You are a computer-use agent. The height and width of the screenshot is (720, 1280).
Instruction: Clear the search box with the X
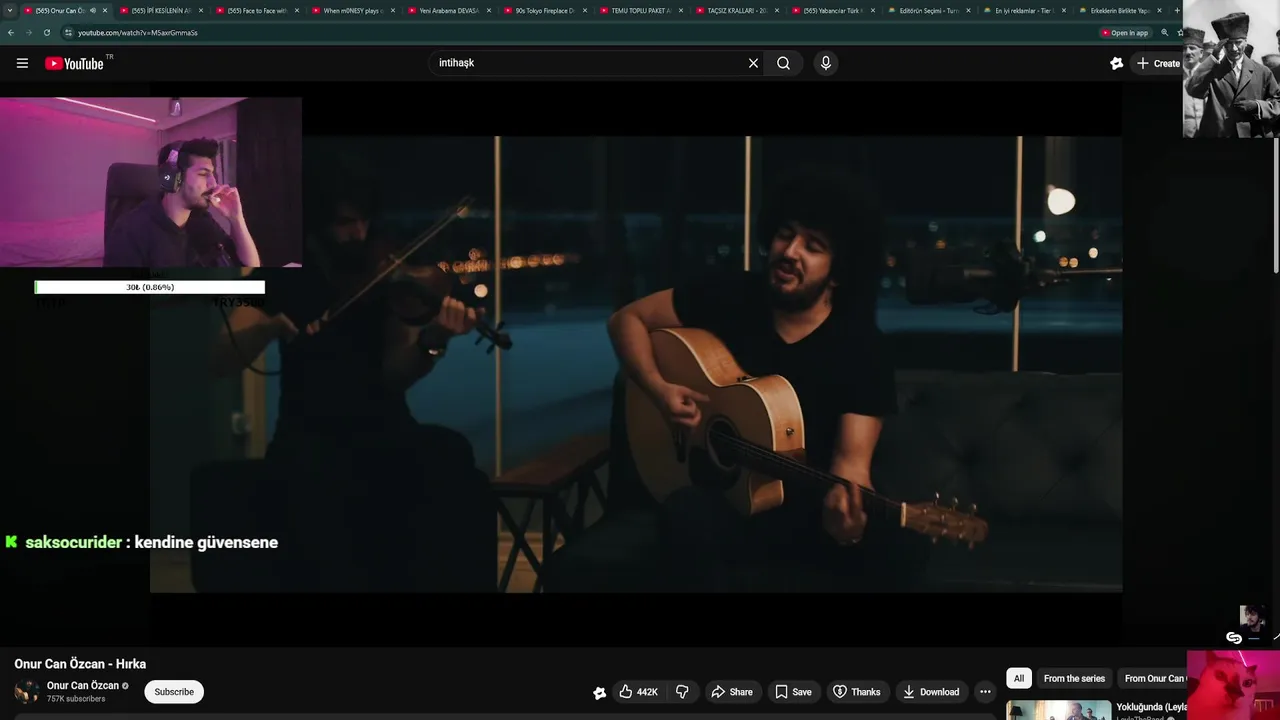pyautogui.click(x=753, y=63)
